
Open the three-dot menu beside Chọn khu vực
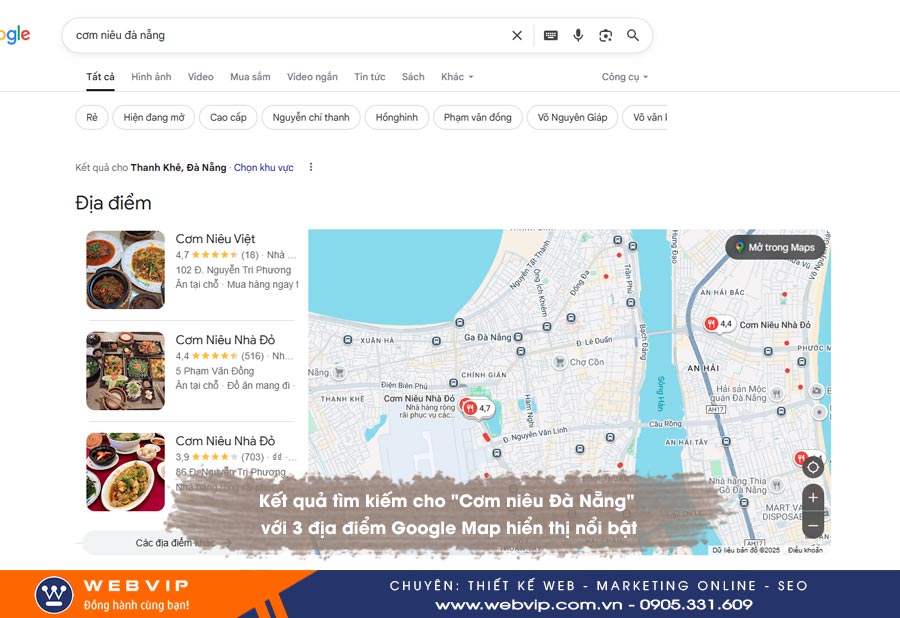click(x=311, y=167)
